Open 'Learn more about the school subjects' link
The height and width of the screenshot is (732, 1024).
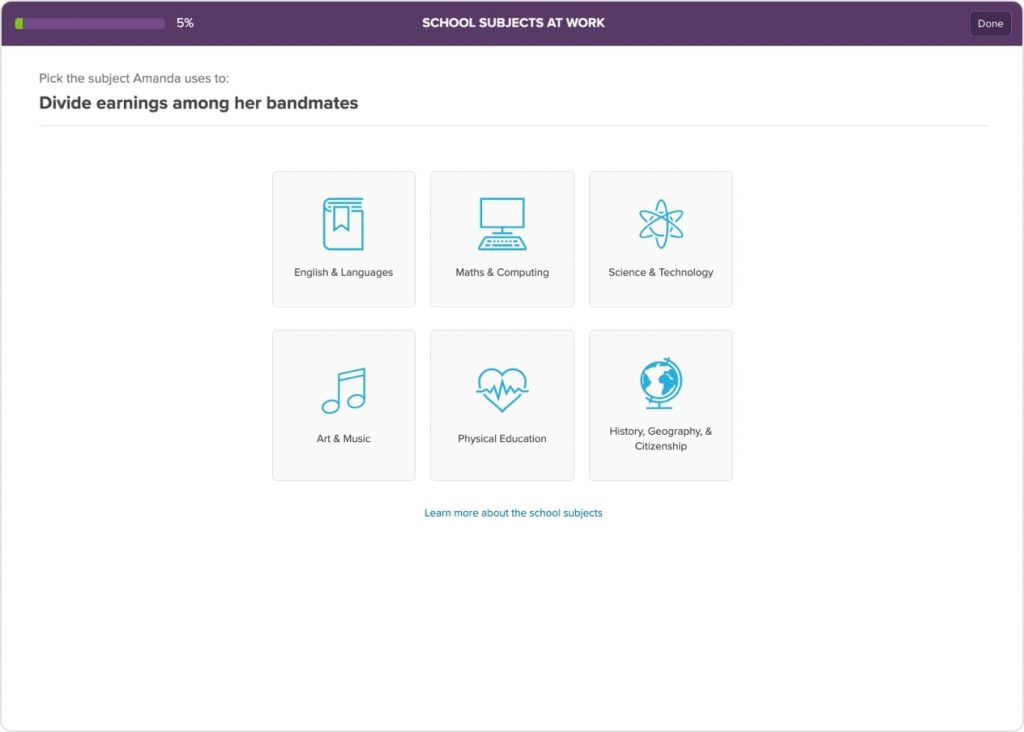click(513, 513)
